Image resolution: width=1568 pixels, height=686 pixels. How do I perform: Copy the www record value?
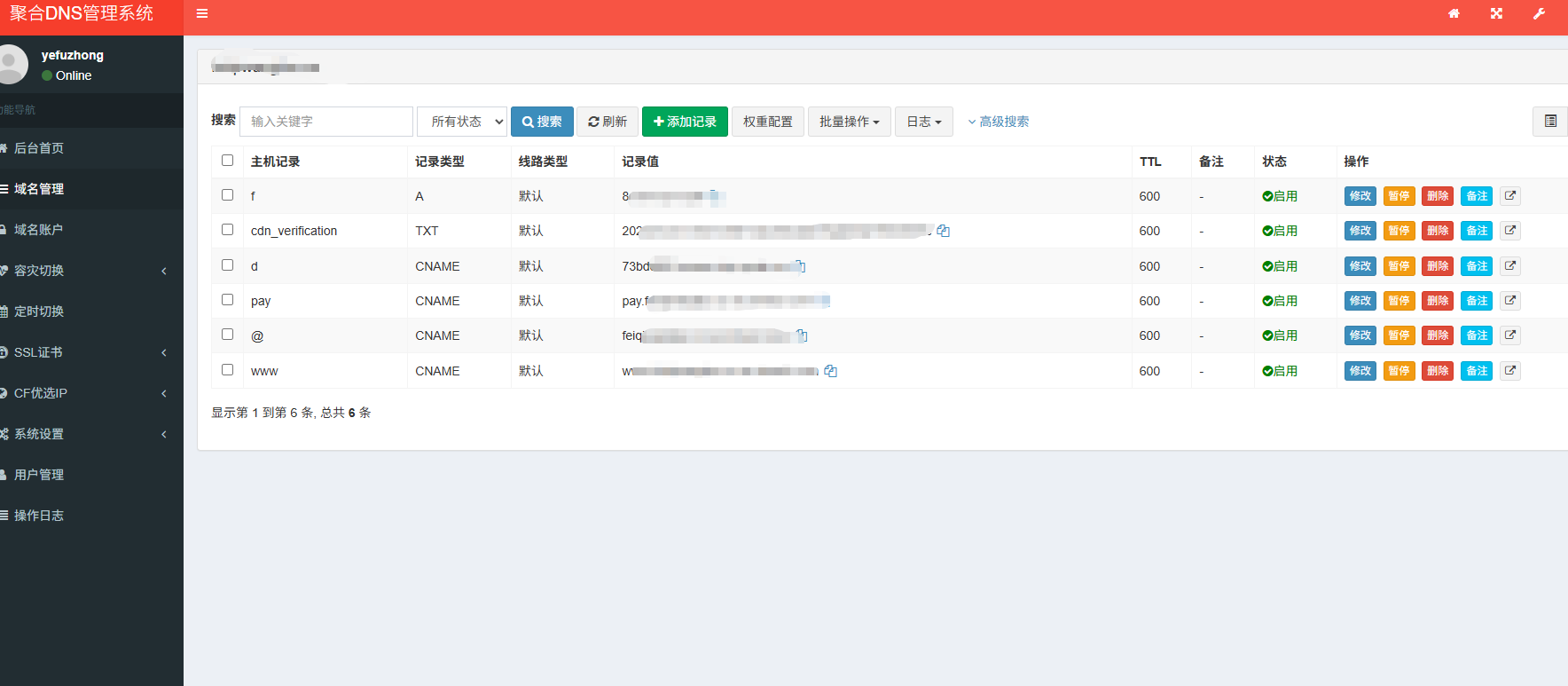click(x=830, y=371)
